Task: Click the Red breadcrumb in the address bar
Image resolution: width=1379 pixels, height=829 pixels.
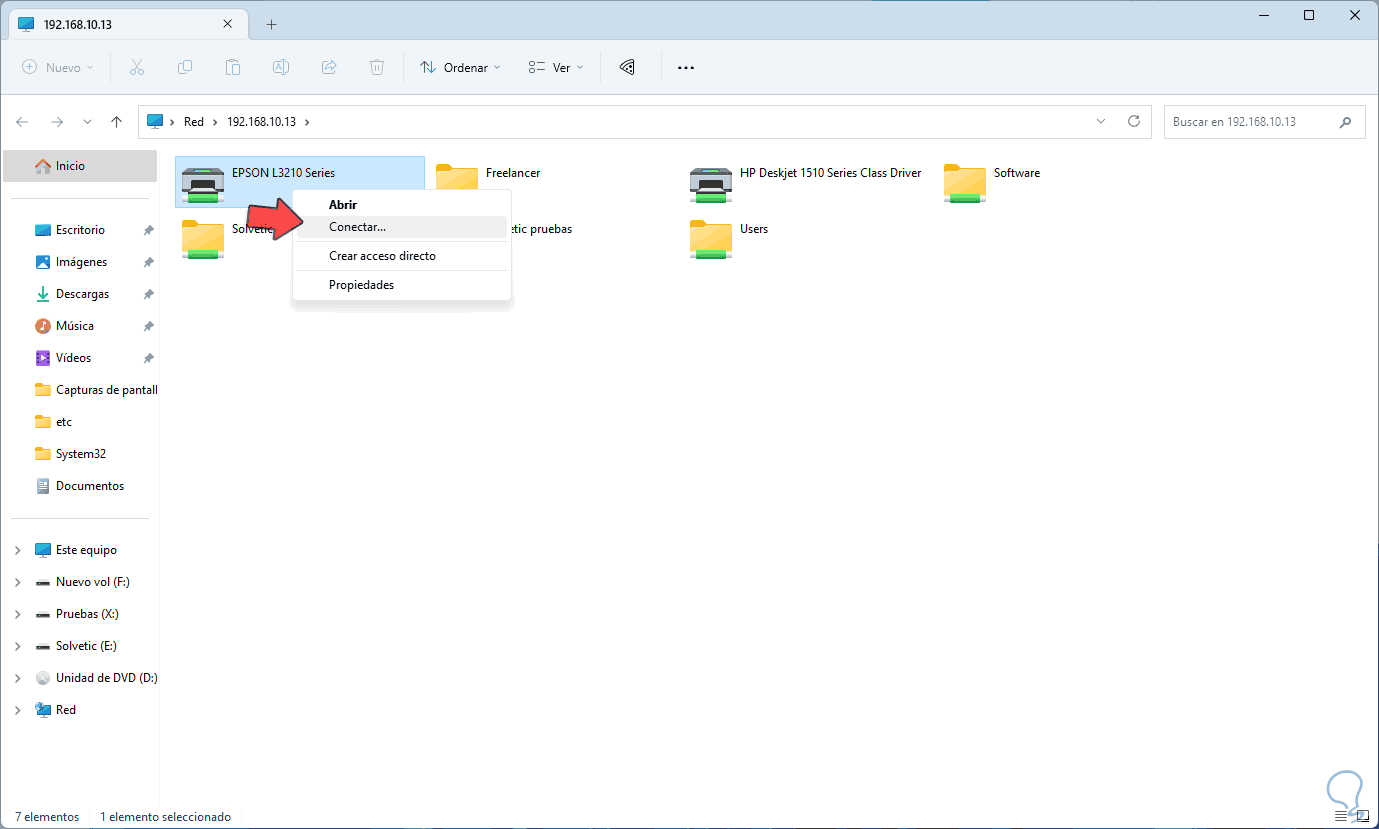Action: [x=194, y=122]
